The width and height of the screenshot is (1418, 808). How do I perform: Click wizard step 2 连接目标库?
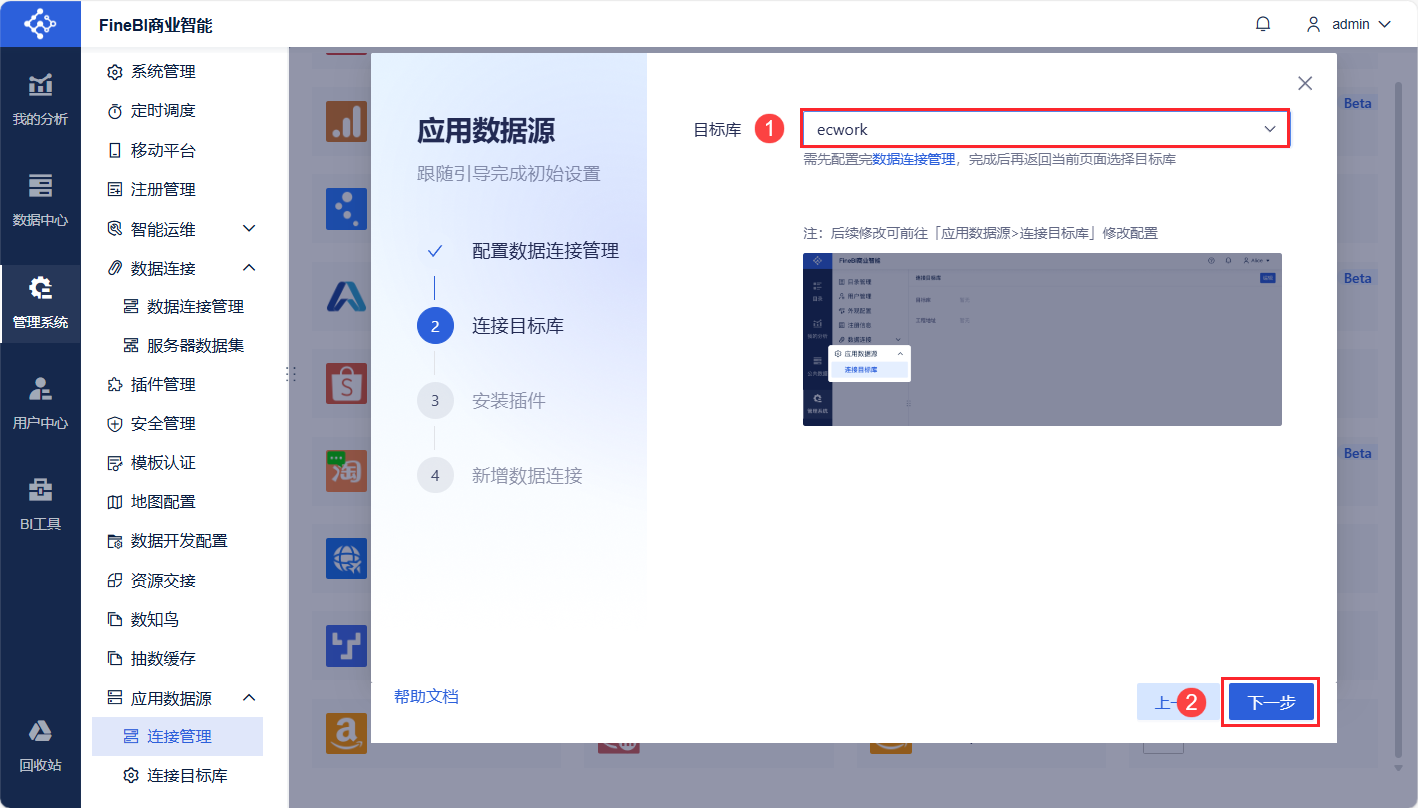click(492, 326)
